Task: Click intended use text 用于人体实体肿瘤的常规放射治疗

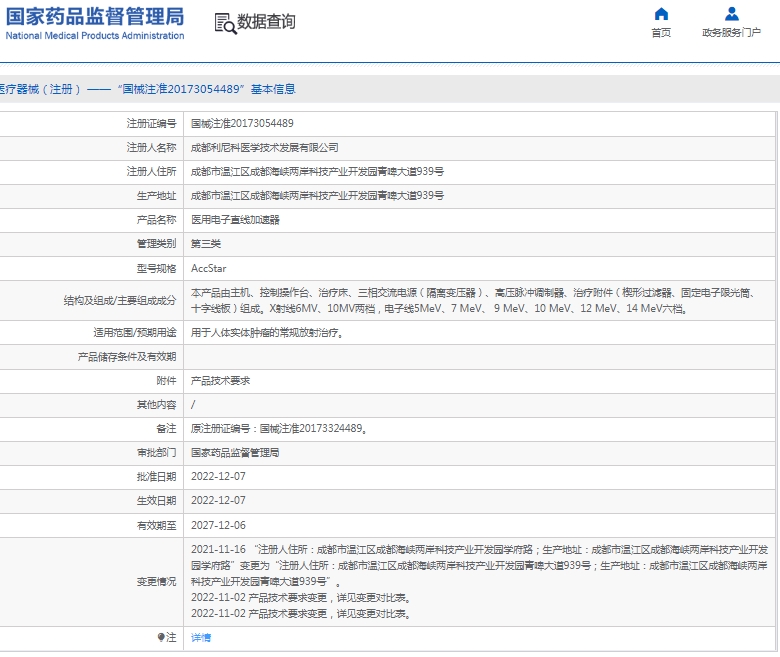Action: pos(267,333)
